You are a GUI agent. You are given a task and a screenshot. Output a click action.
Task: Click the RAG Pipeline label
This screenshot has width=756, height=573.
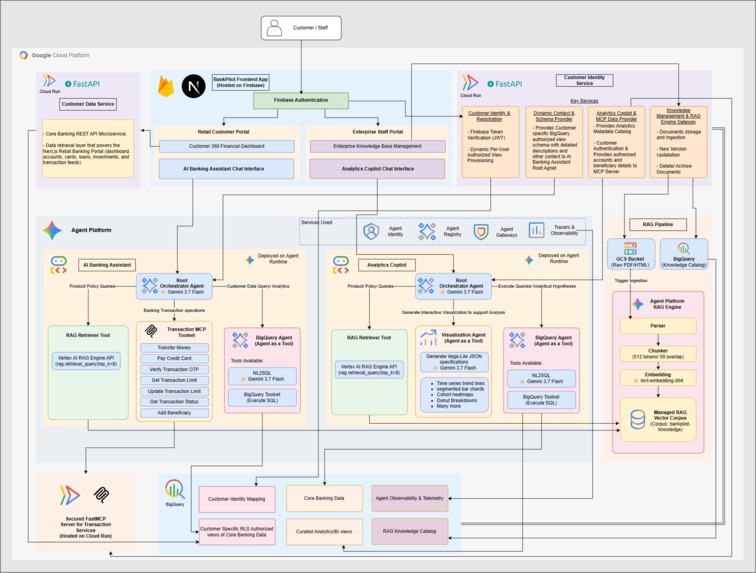click(658, 224)
